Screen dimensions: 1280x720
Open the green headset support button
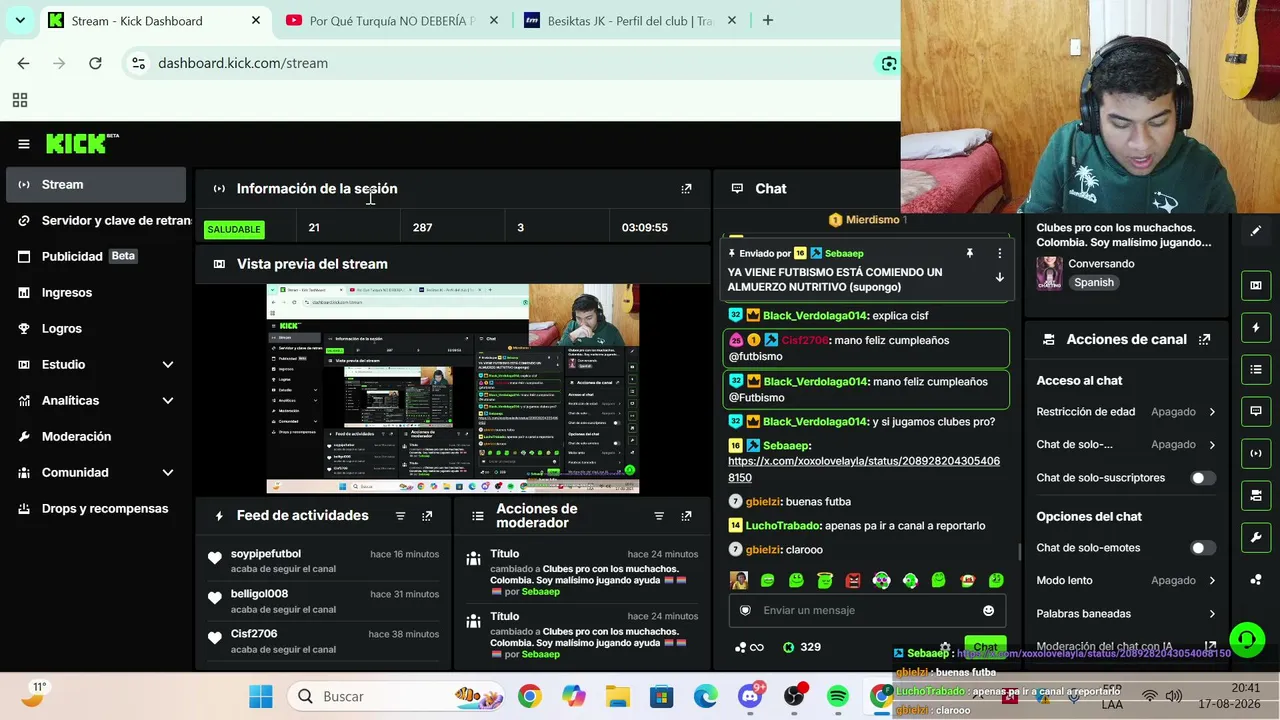tap(1247, 639)
